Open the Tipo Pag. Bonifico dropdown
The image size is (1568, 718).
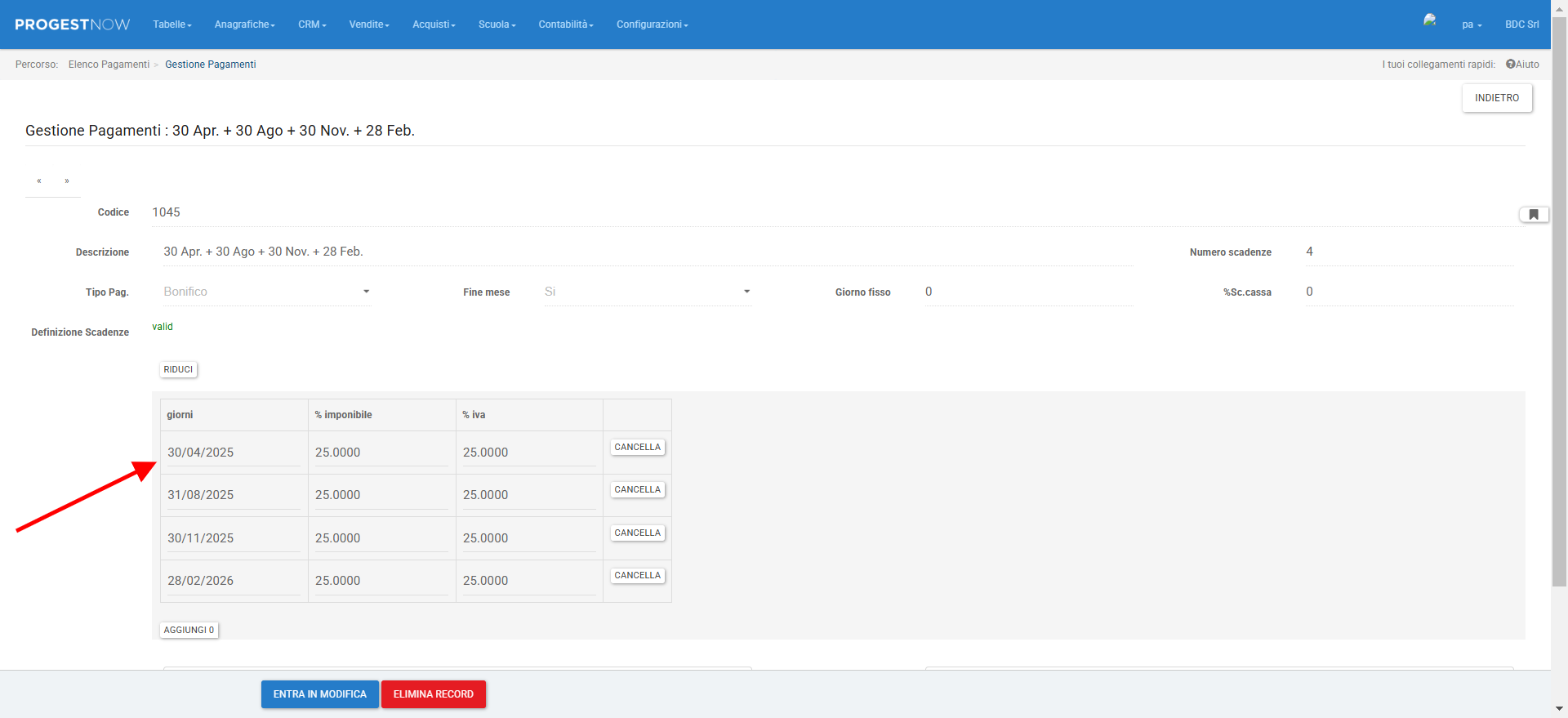tap(266, 292)
